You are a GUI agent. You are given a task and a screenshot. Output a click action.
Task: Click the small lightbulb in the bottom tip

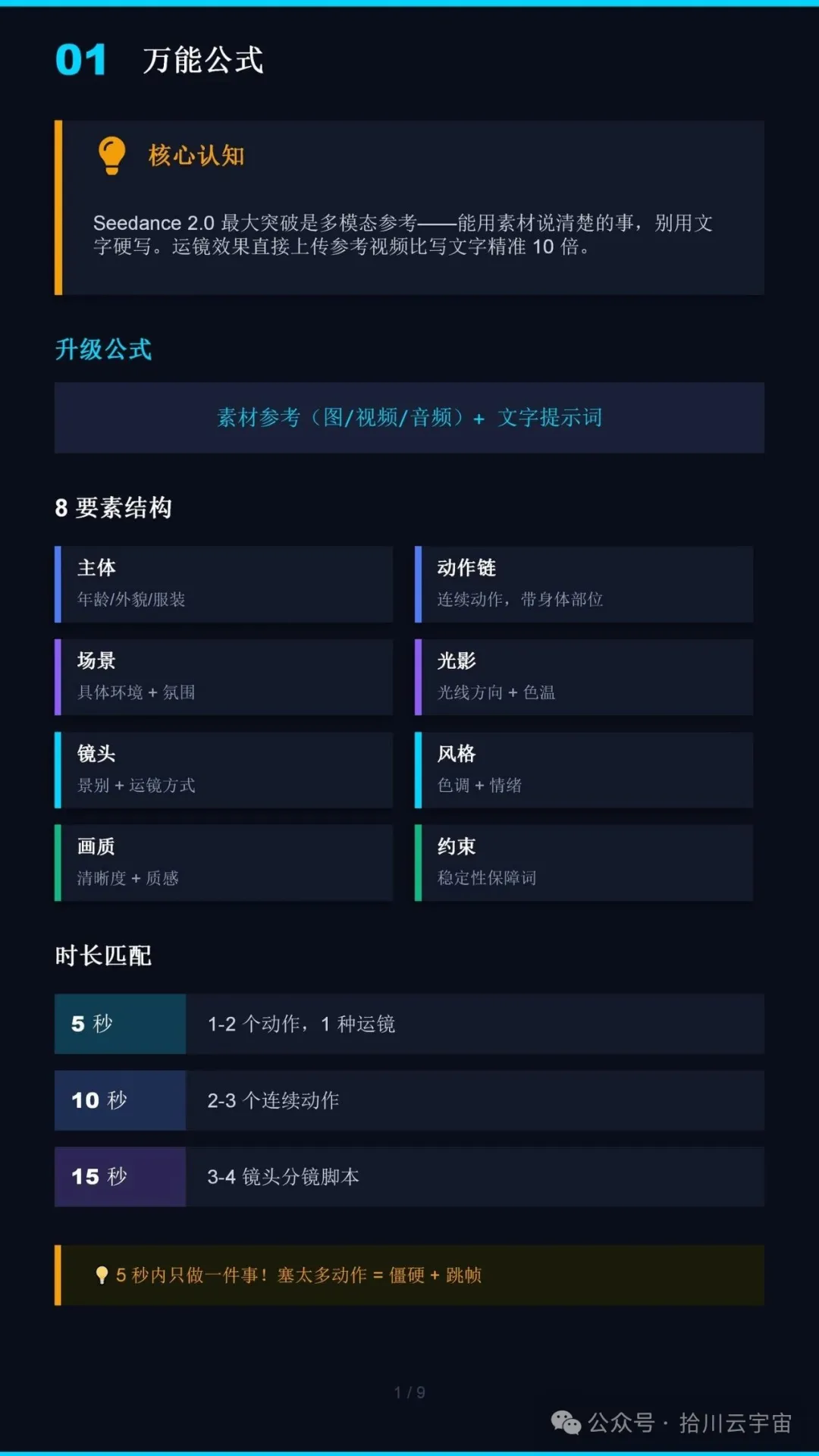(x=102, y=1275)
